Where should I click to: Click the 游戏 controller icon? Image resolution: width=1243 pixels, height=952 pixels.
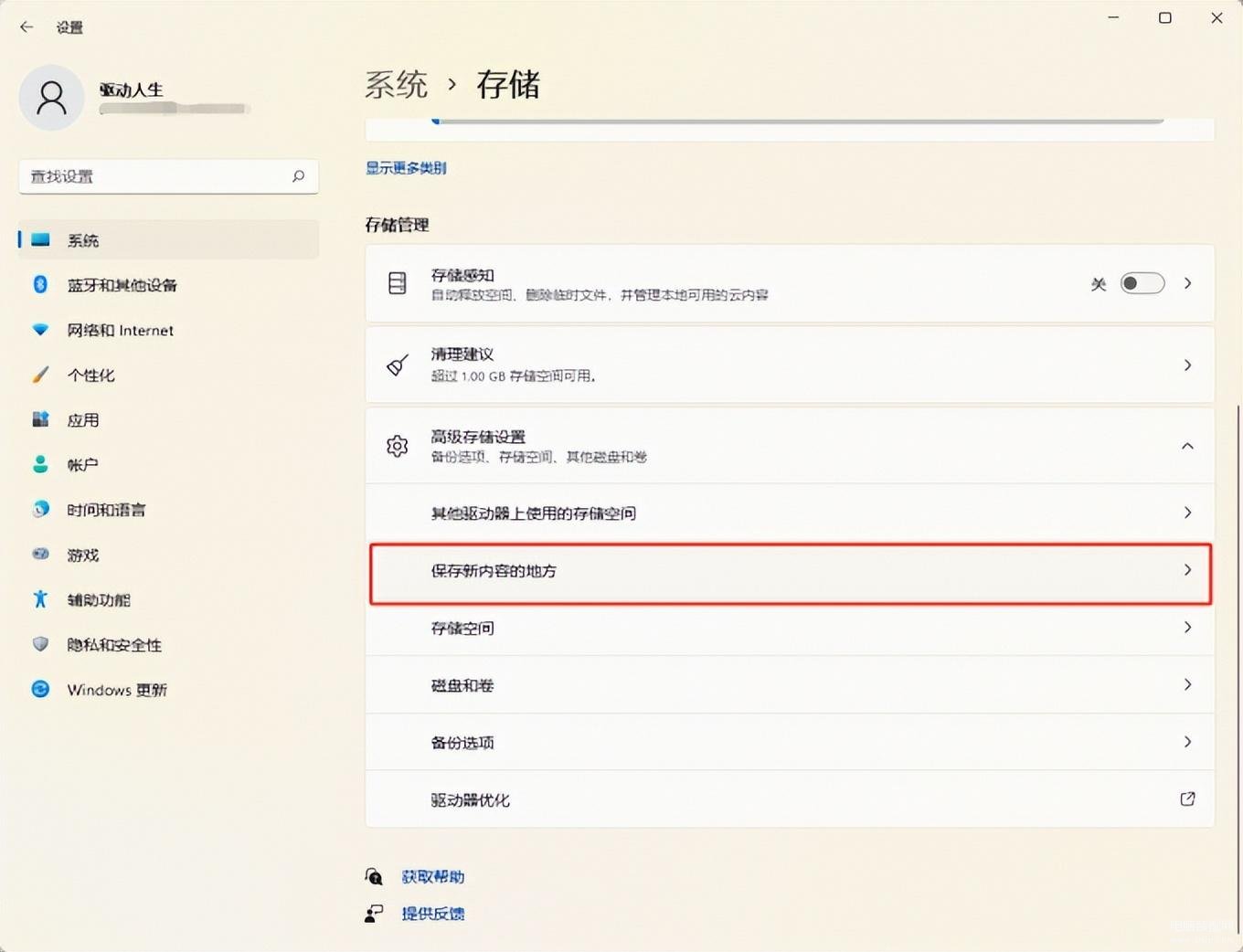[40, 554]
